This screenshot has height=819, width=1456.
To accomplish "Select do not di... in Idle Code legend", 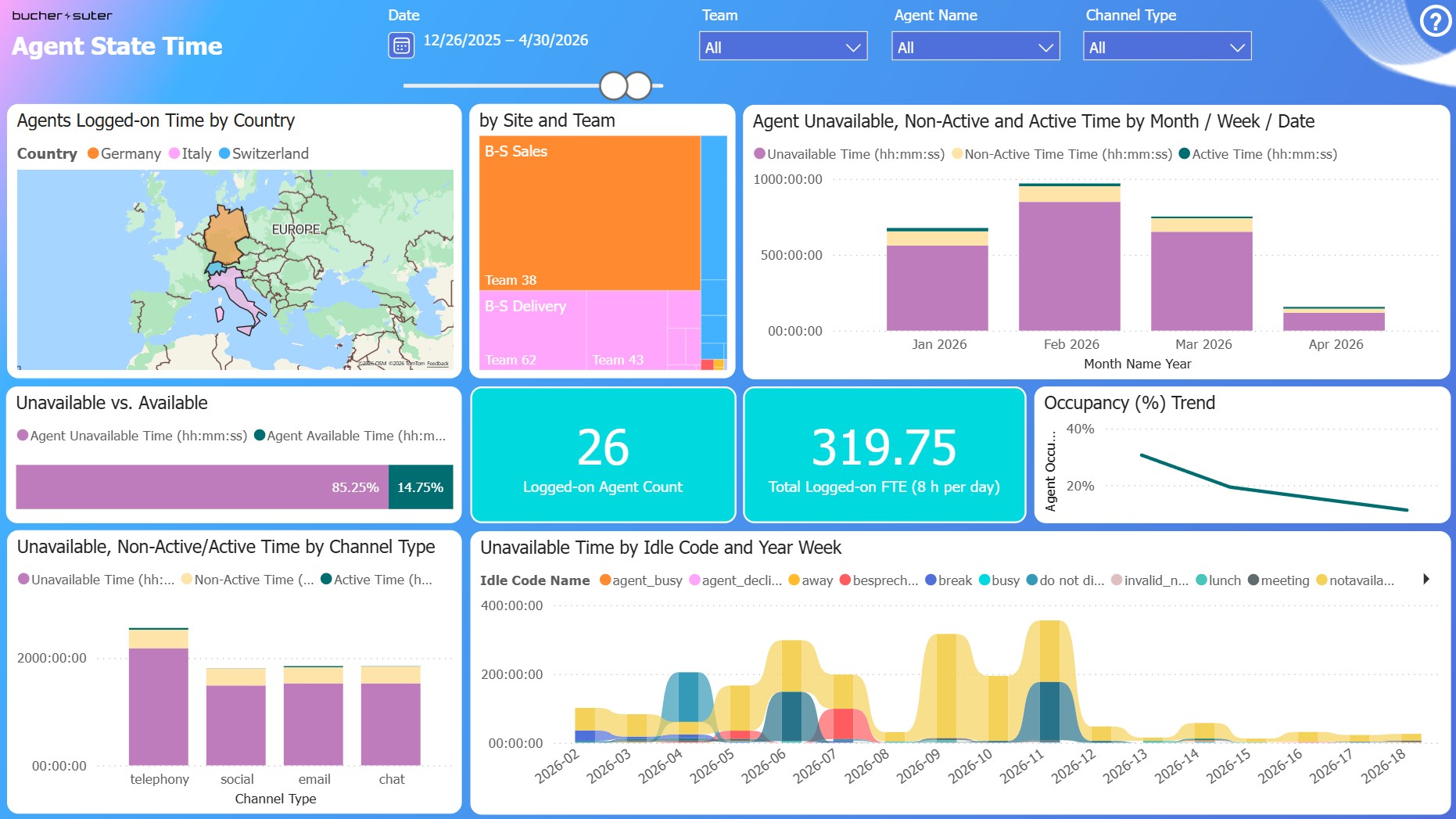I will coord(1065,580).
